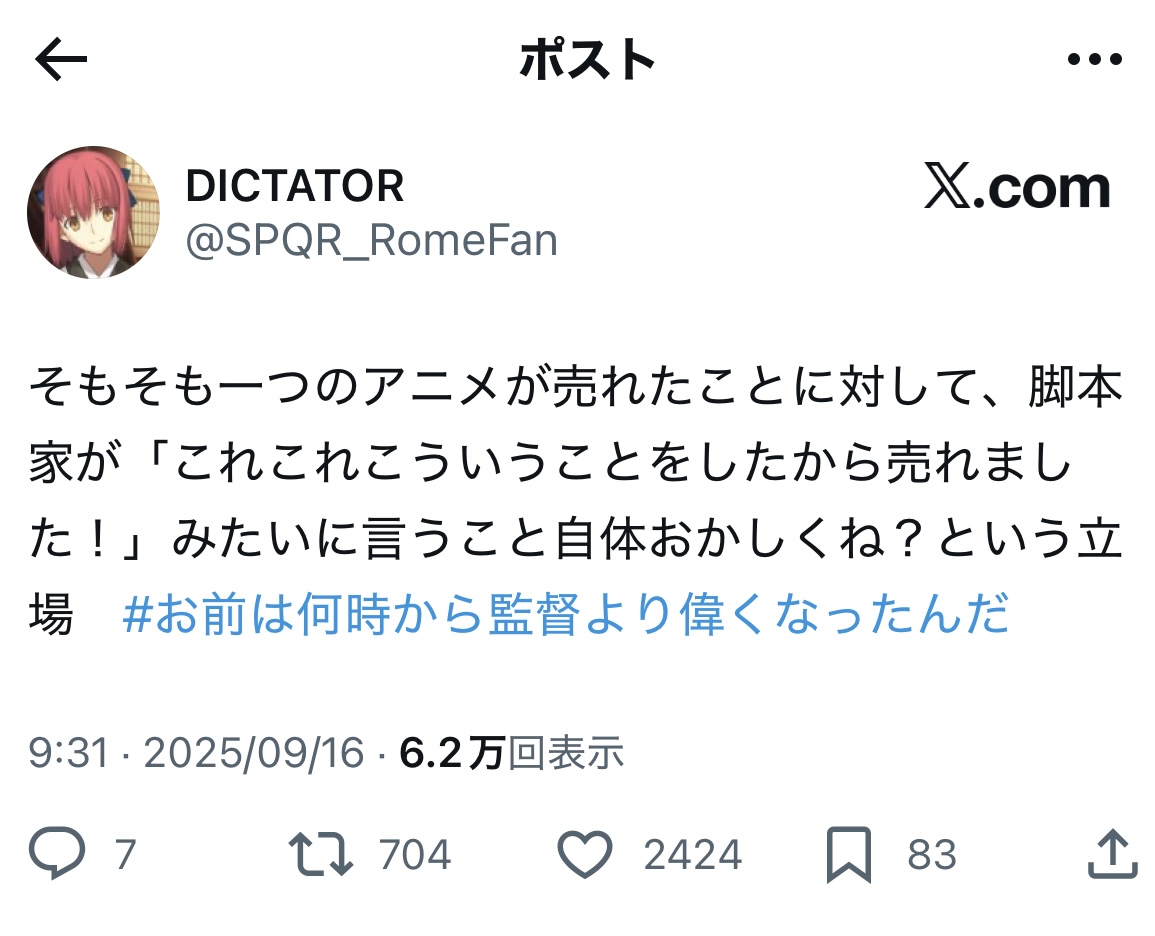Screen dimensions: 1155x936
Task: Open the three-dot more options menu
Action: coord(1095,59)
